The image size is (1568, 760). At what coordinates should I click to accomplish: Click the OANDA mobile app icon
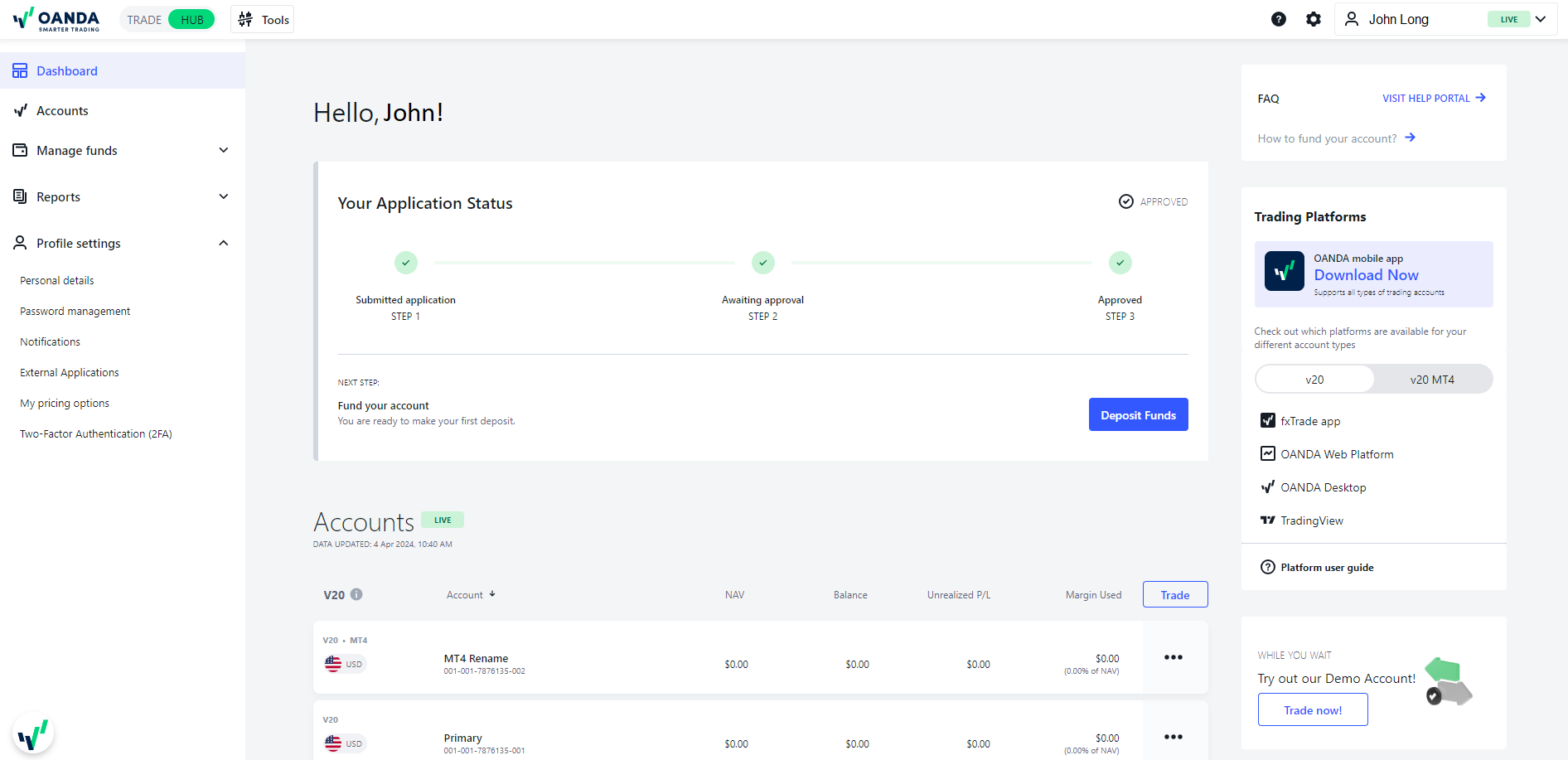pyautogui.click(x=1284, y=272)
